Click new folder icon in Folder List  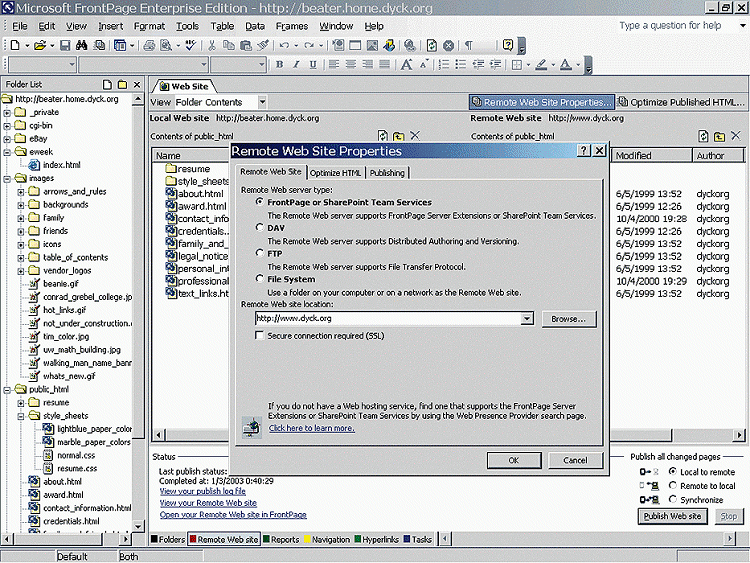point(122,85)
